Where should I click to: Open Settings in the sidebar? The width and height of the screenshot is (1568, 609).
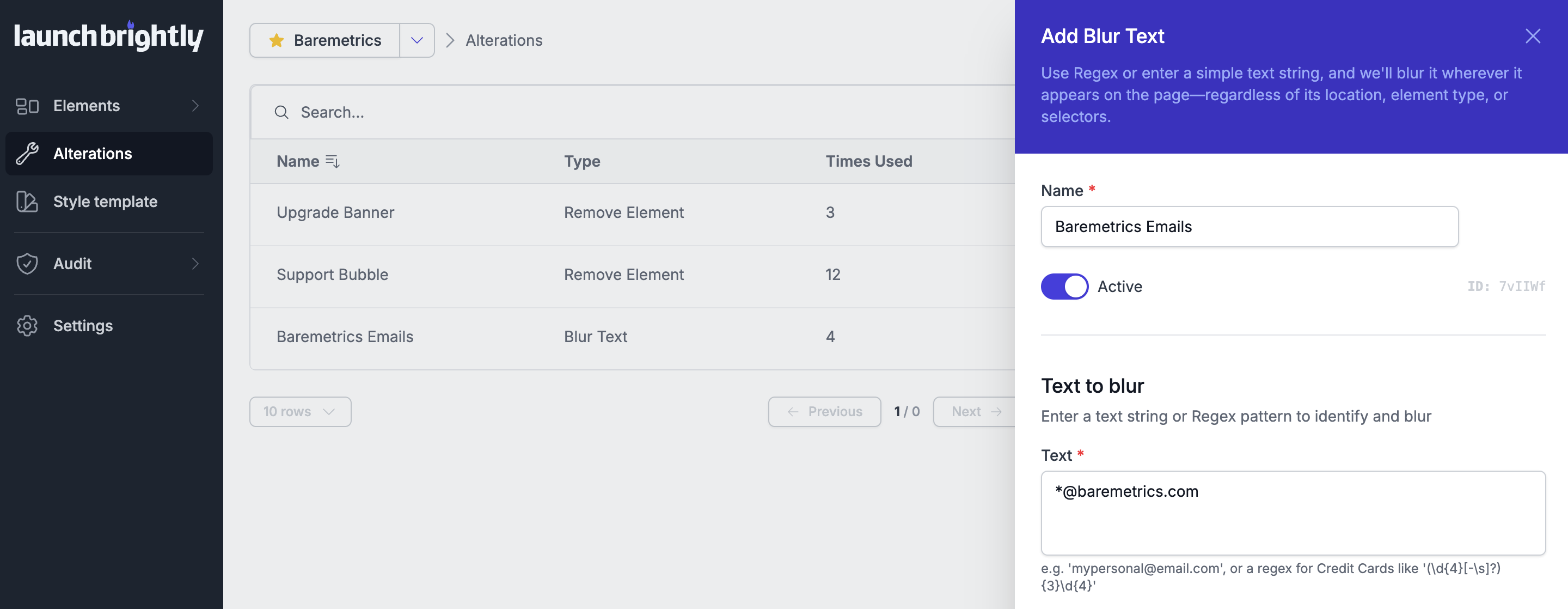coord(109,326)
